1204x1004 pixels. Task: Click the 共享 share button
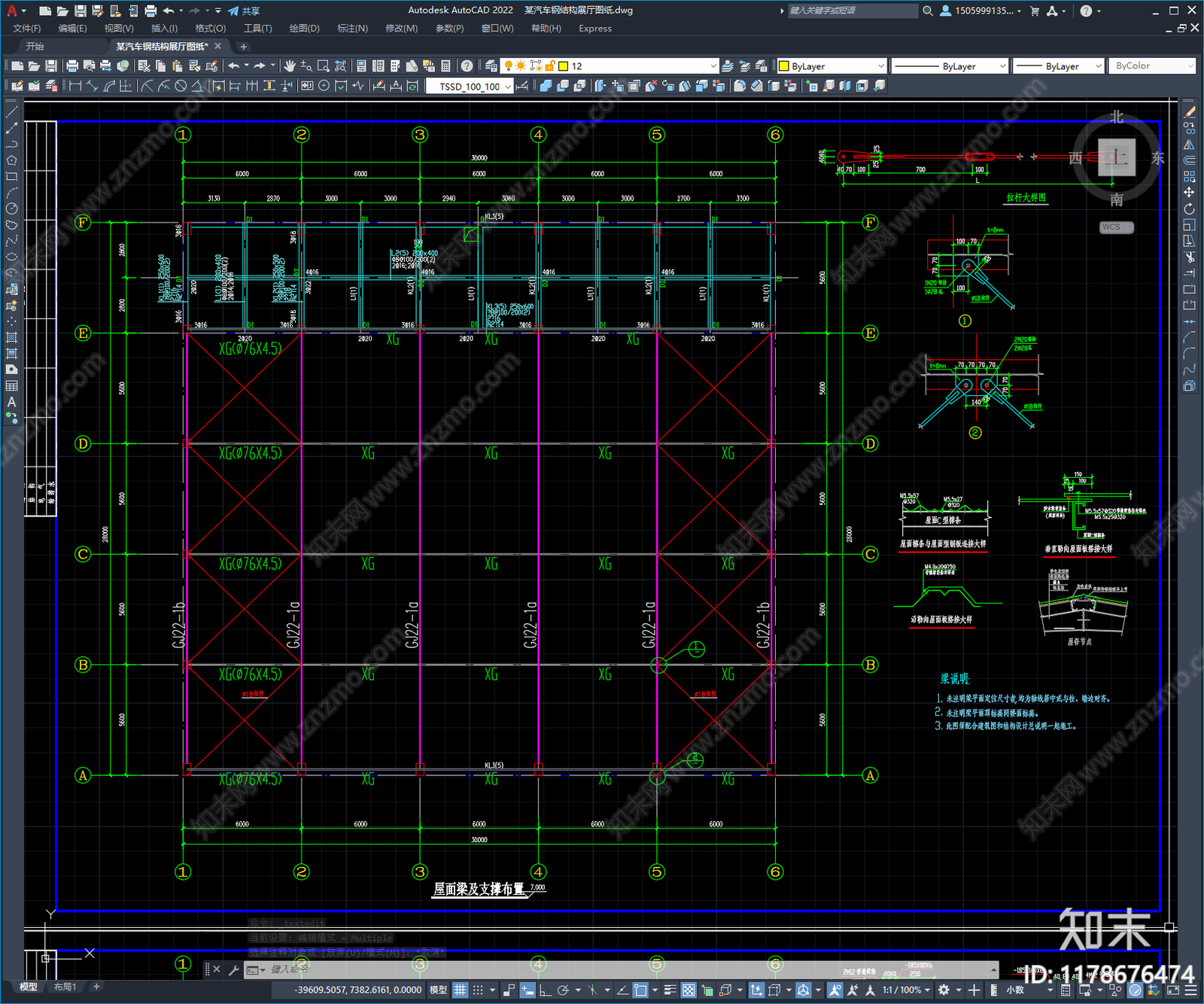click(245, 11)
